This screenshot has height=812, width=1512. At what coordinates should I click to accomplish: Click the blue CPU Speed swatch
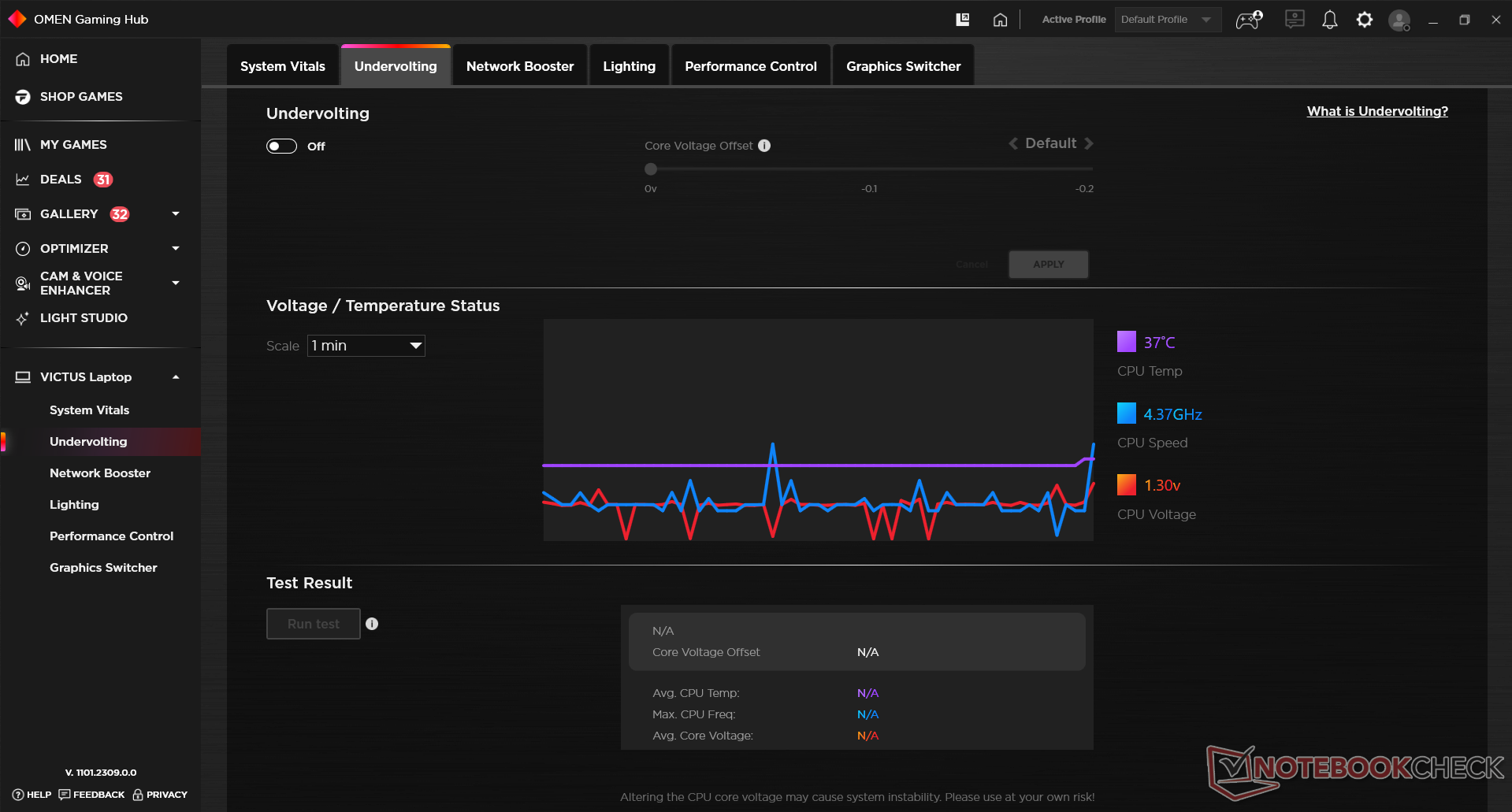[x=1127, y=413]
